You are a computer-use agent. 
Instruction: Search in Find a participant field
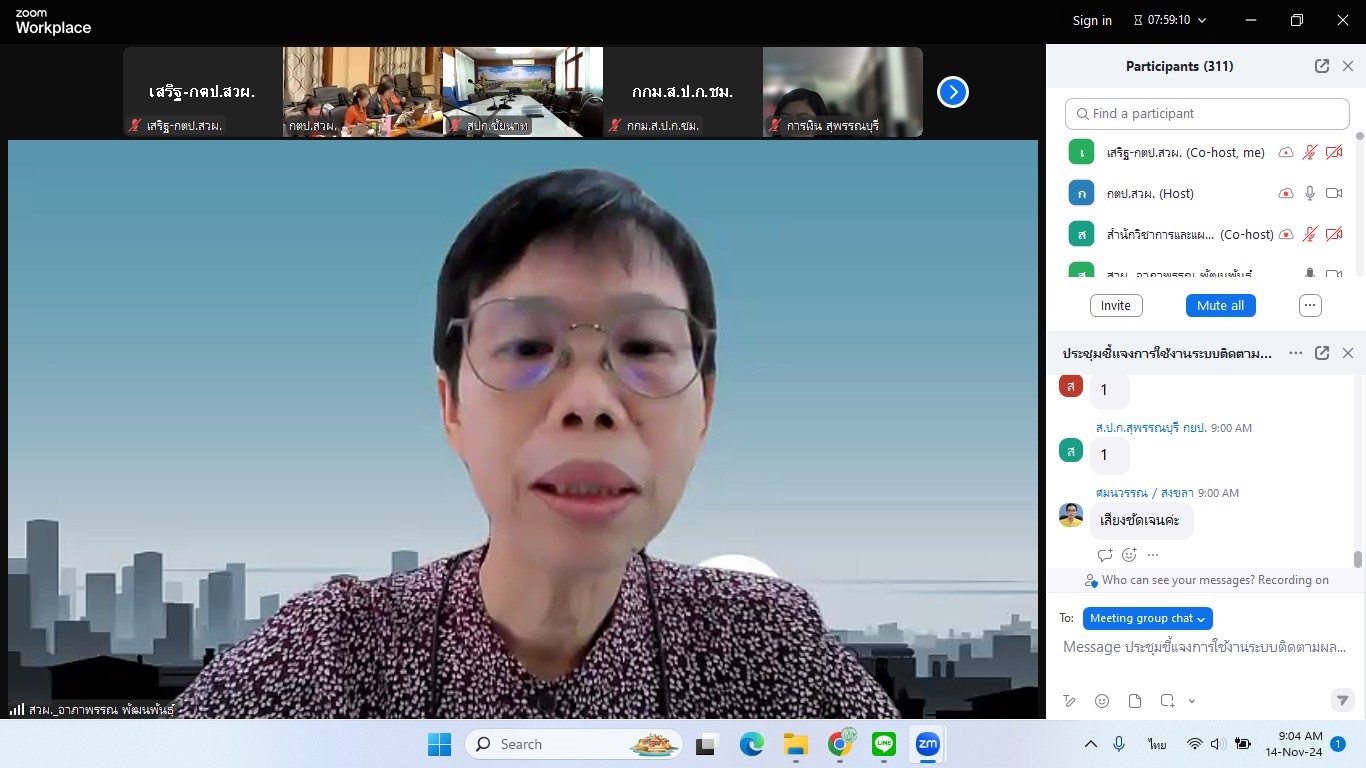pos(1207,113)
